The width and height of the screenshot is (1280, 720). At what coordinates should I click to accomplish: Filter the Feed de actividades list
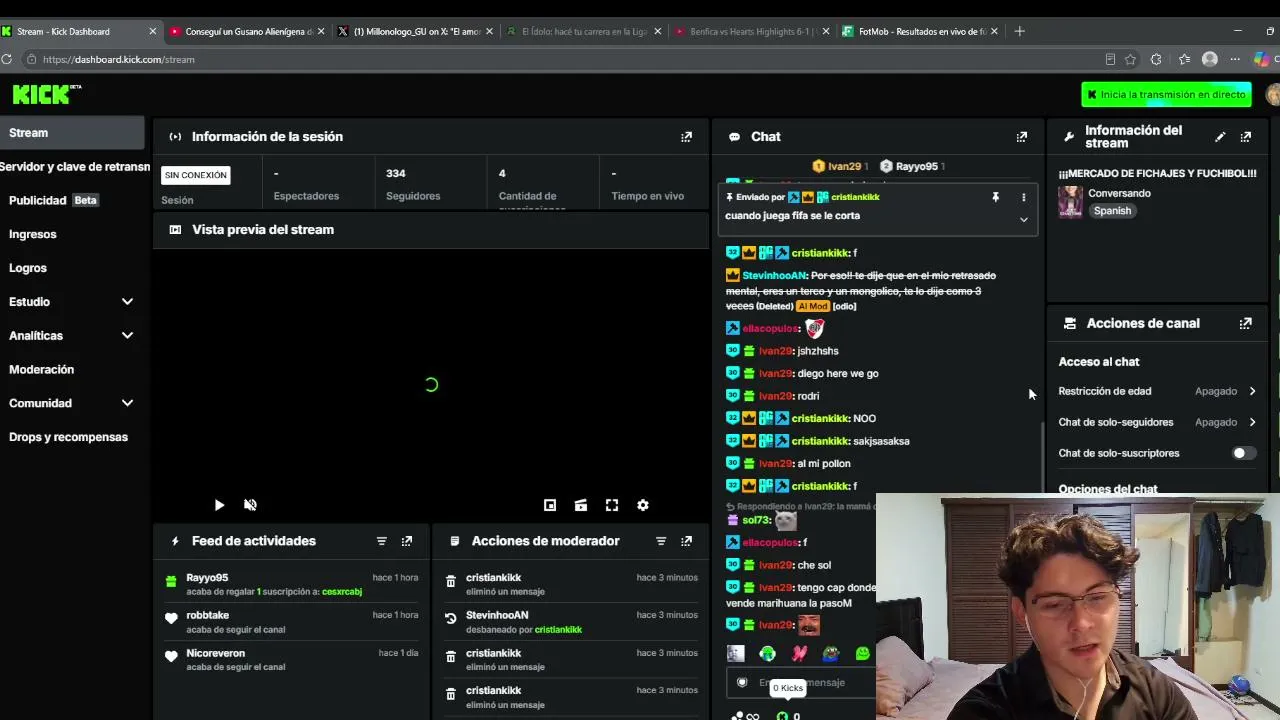[381, 541]
